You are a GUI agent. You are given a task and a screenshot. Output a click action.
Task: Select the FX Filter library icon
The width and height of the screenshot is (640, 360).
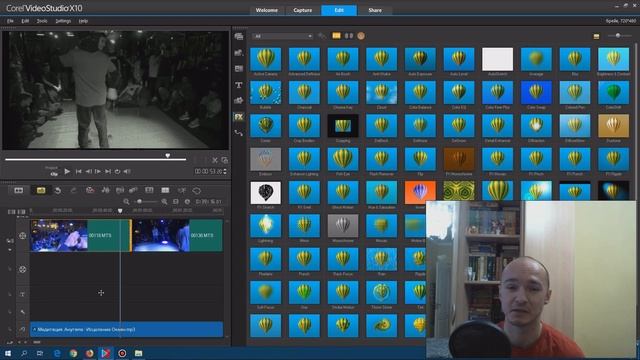(x=239, y=117)
